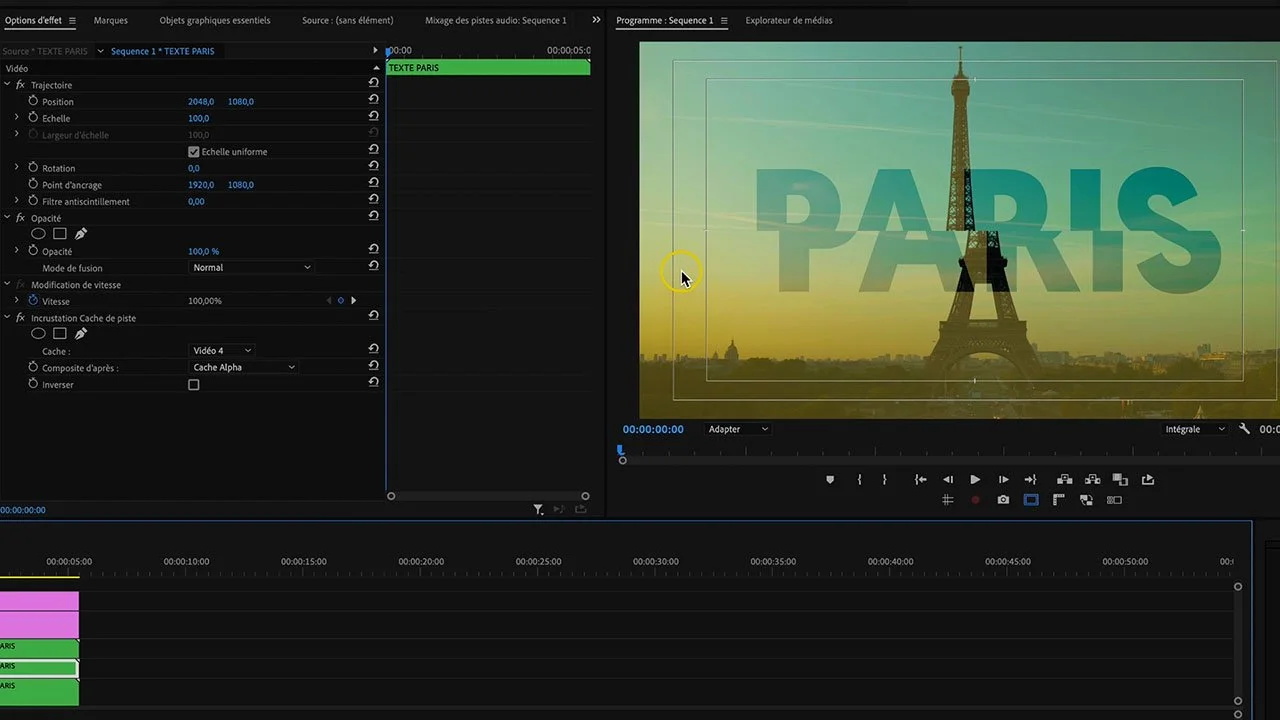This screenshot has width=1280, height=720.
Task: Step forward one frame
Action: 1003,480
